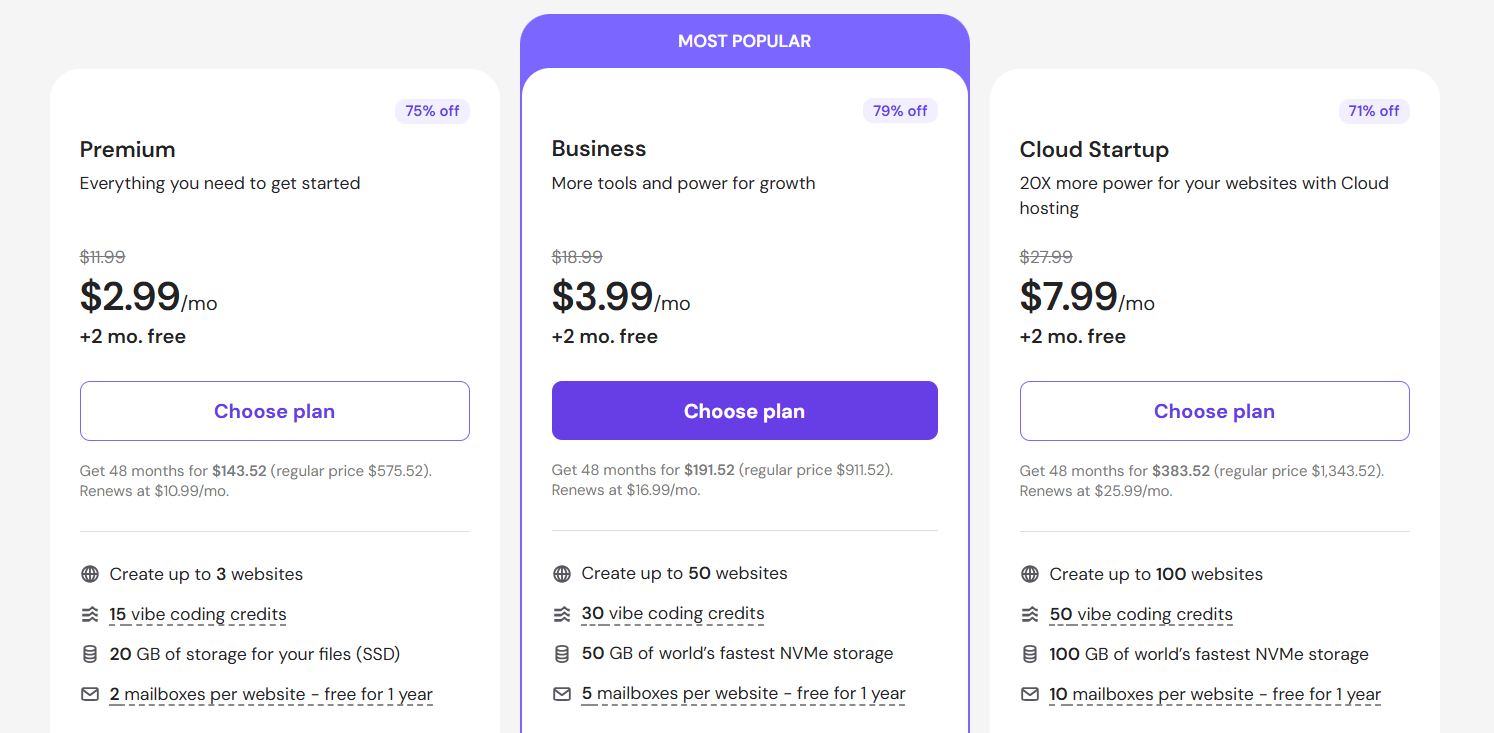The height and width of the screenshot is (733, 1494).
Task: Click storage database icon in Premium plan
Action: (x=90, y=654)
